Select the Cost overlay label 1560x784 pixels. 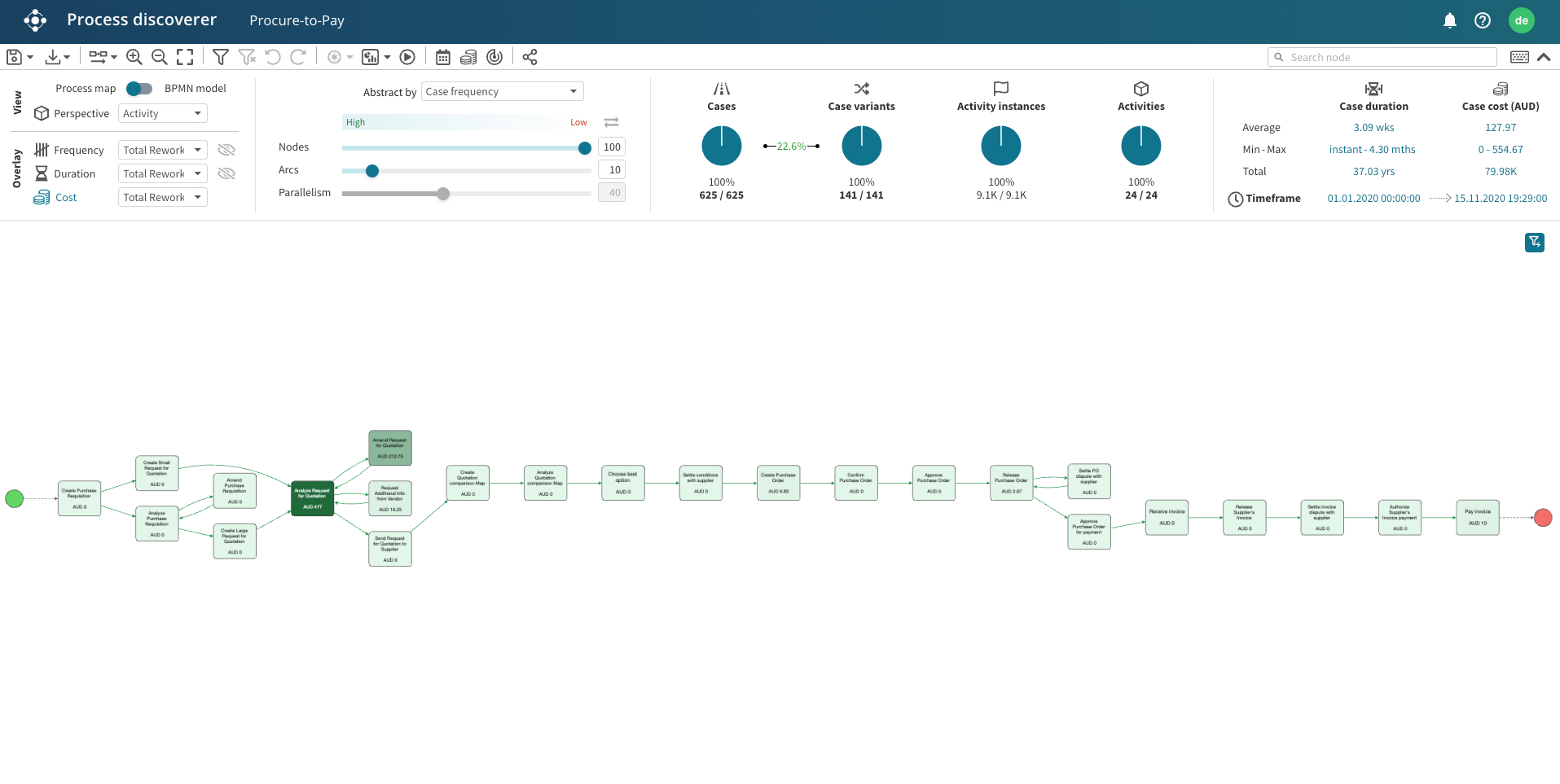[66, 198]
